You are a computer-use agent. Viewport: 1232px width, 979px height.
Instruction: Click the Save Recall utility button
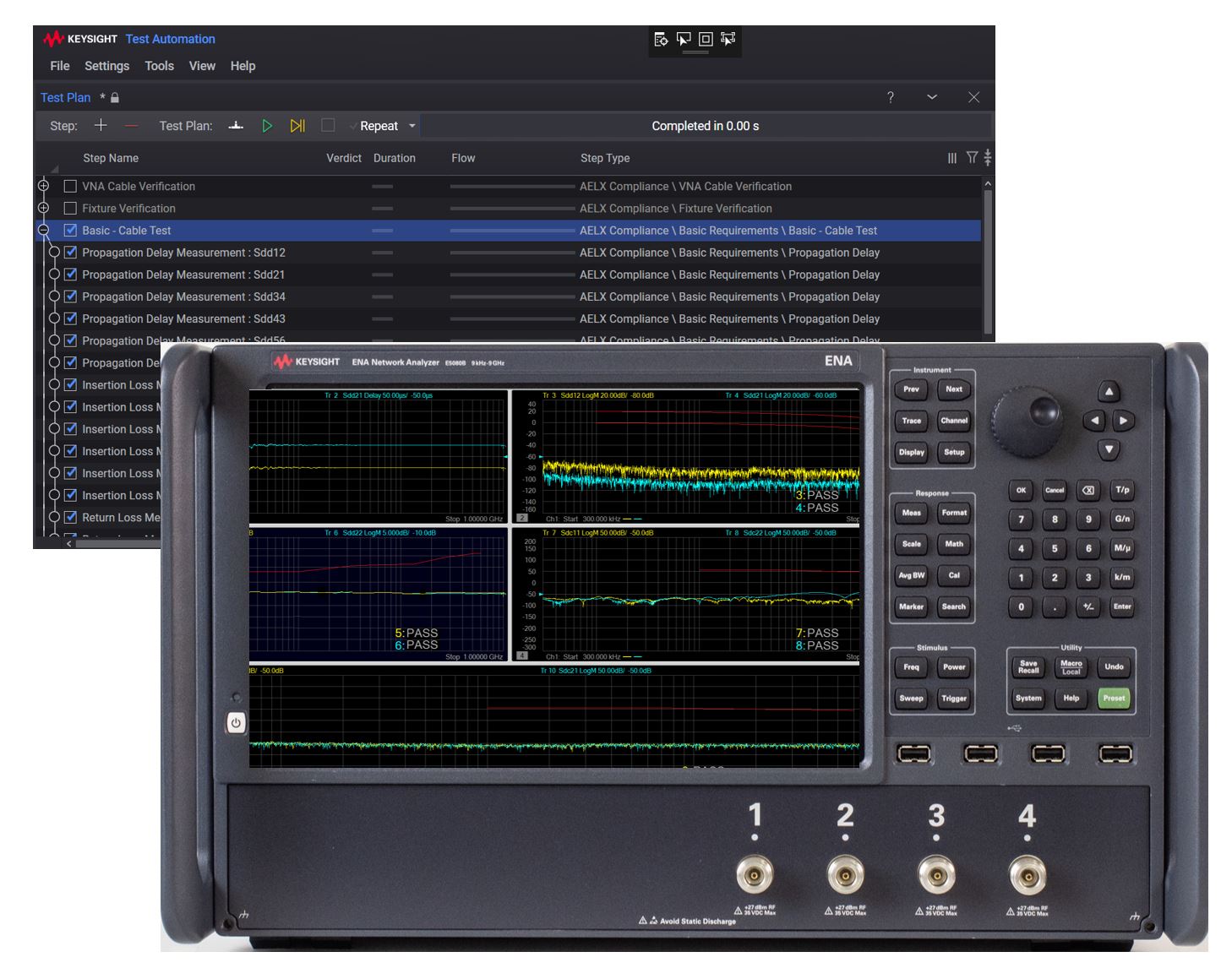[x=1028, y=666]
